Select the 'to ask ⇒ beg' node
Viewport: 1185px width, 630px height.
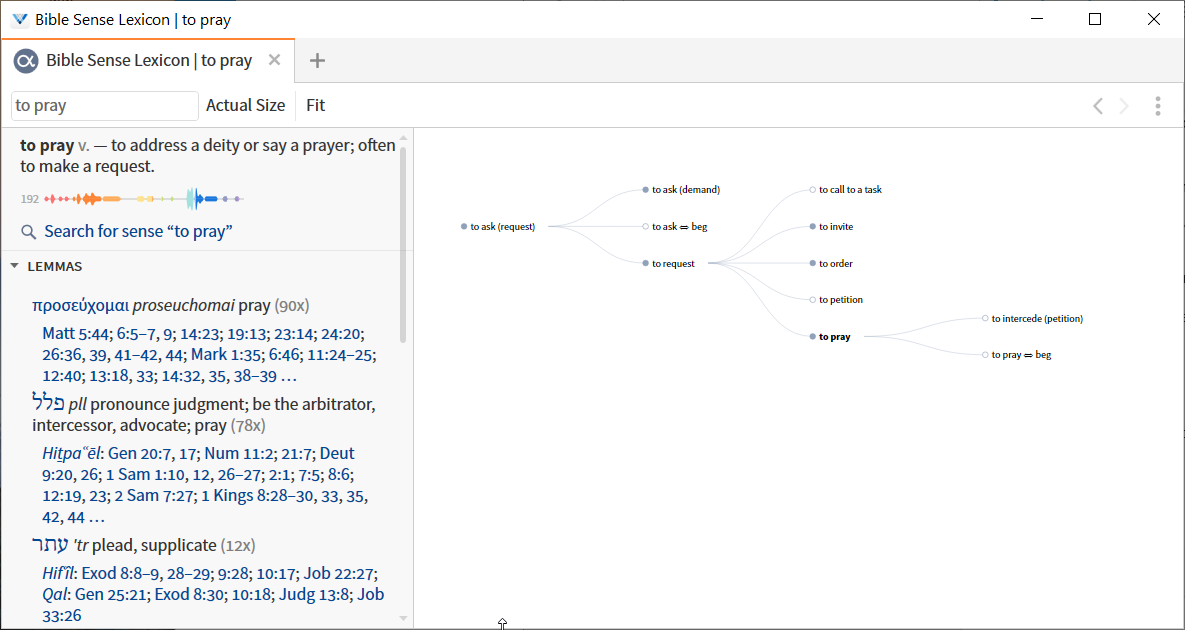click(x=679, y=227)
